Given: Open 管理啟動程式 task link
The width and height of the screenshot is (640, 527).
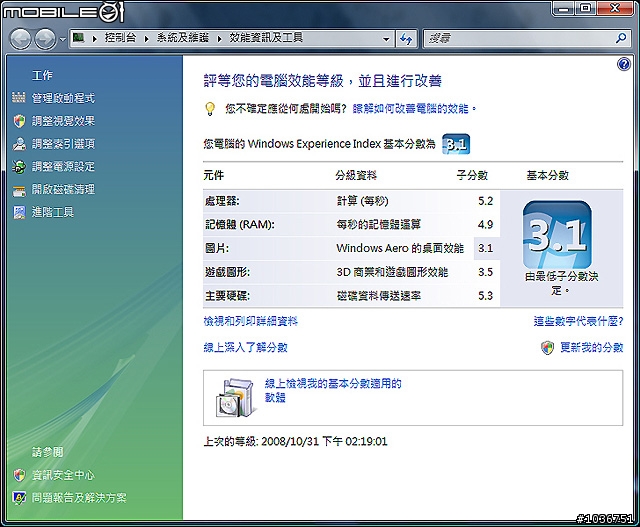Looking at the screenshot, I should tap(63, 98).
